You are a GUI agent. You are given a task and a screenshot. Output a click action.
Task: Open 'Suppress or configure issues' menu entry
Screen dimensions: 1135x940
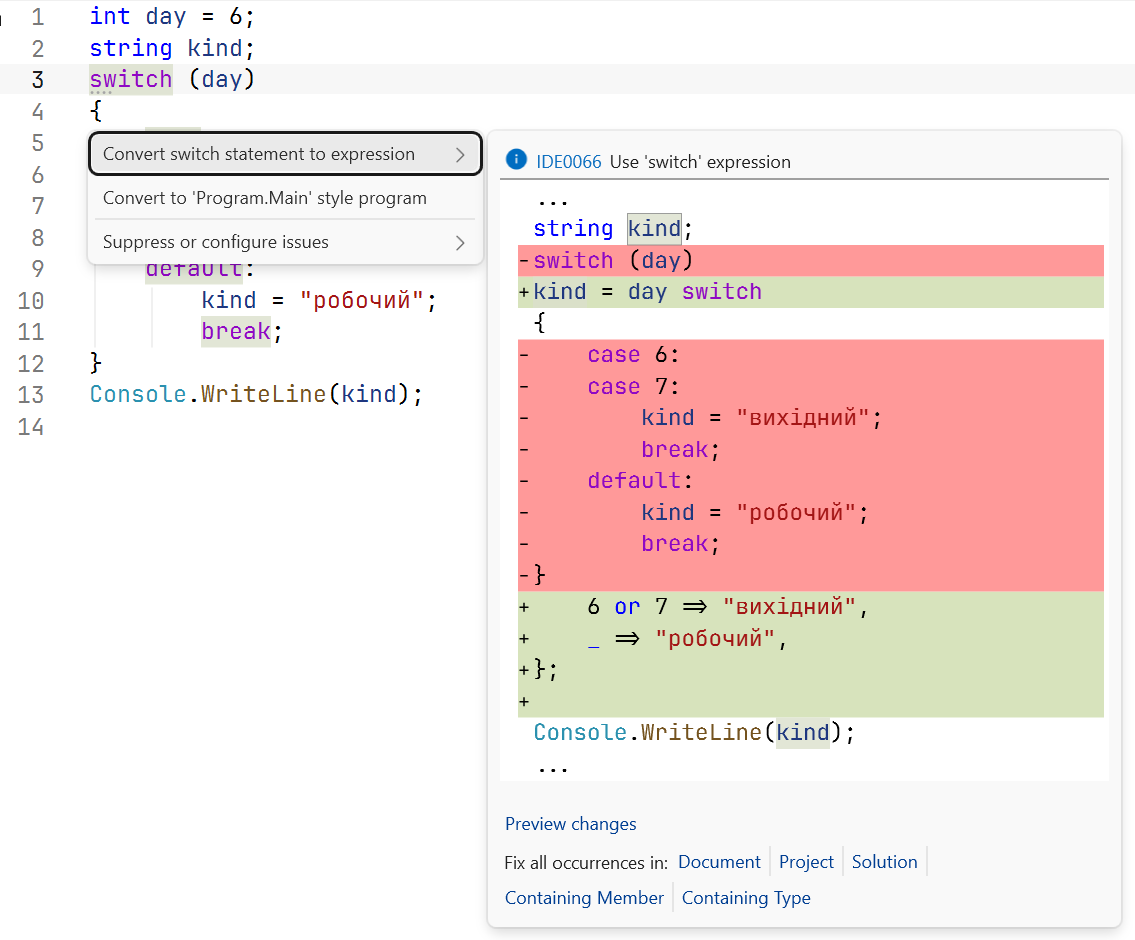[x=285, y=242]
